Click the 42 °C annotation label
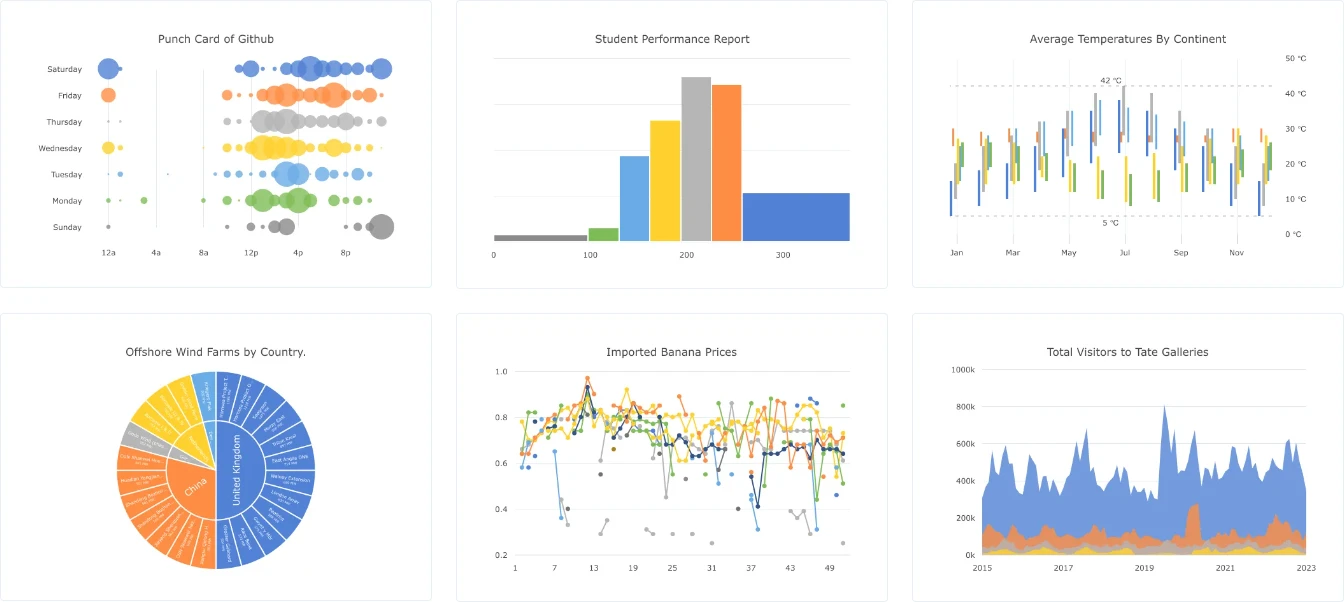The height and width of the screenshot is (602, 1344). (x=1111, y=80)
